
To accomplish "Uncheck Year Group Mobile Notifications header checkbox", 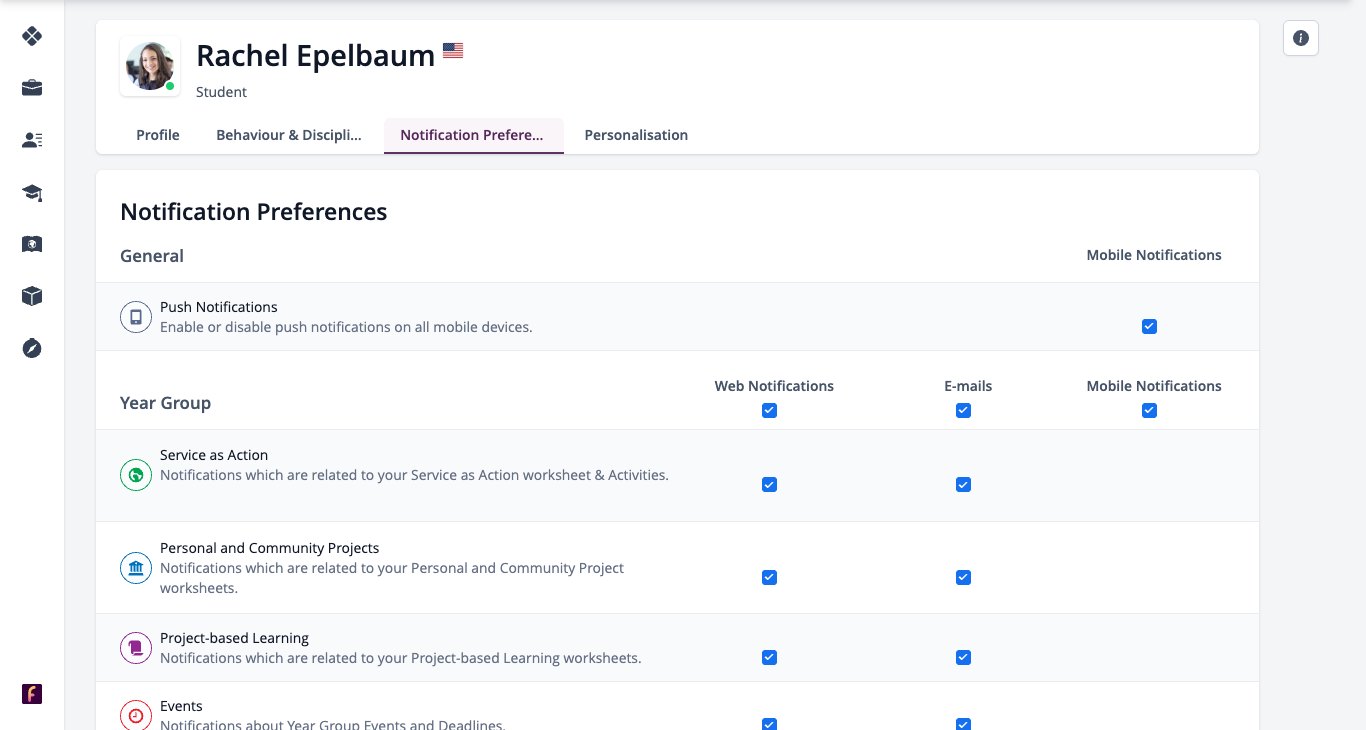I will click(x=1149, y=411).
